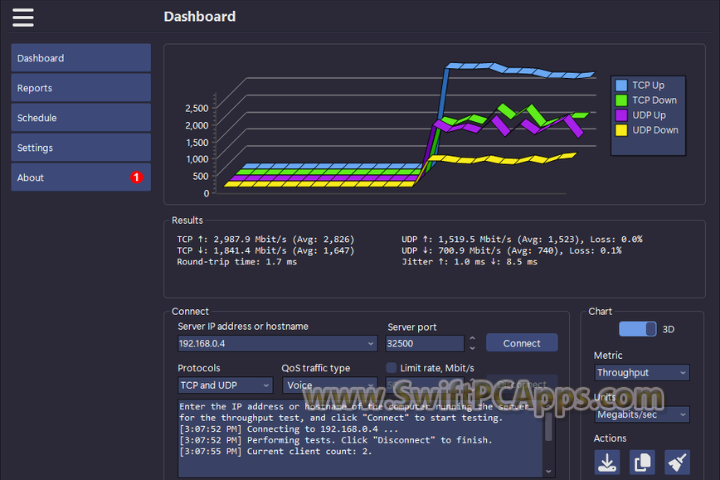Viewport: 720px width, 480px height.
Task: Click the log panel scrollbar
Action: [x=548, y=427]
